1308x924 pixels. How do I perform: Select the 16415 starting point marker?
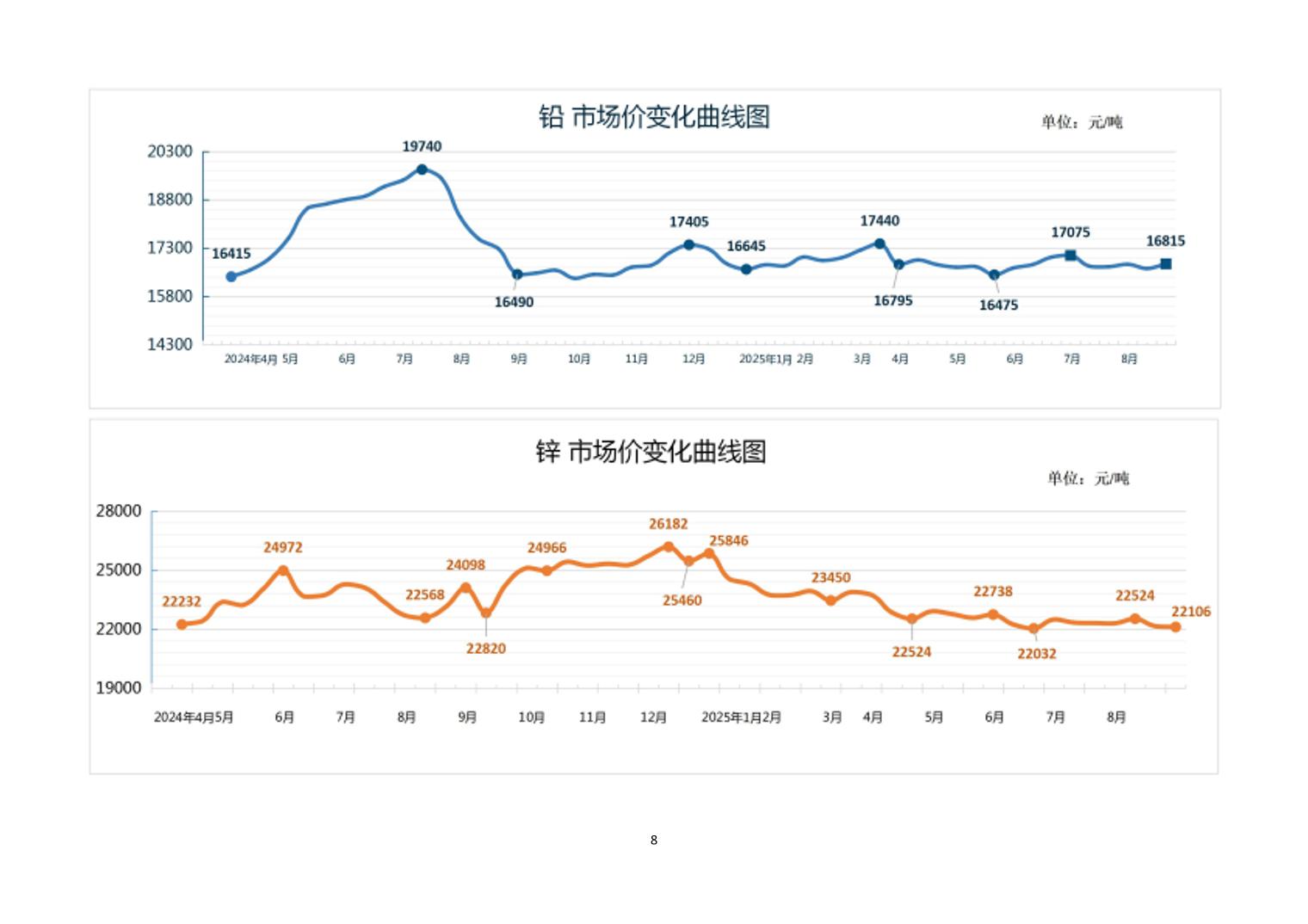click(231, 276)
